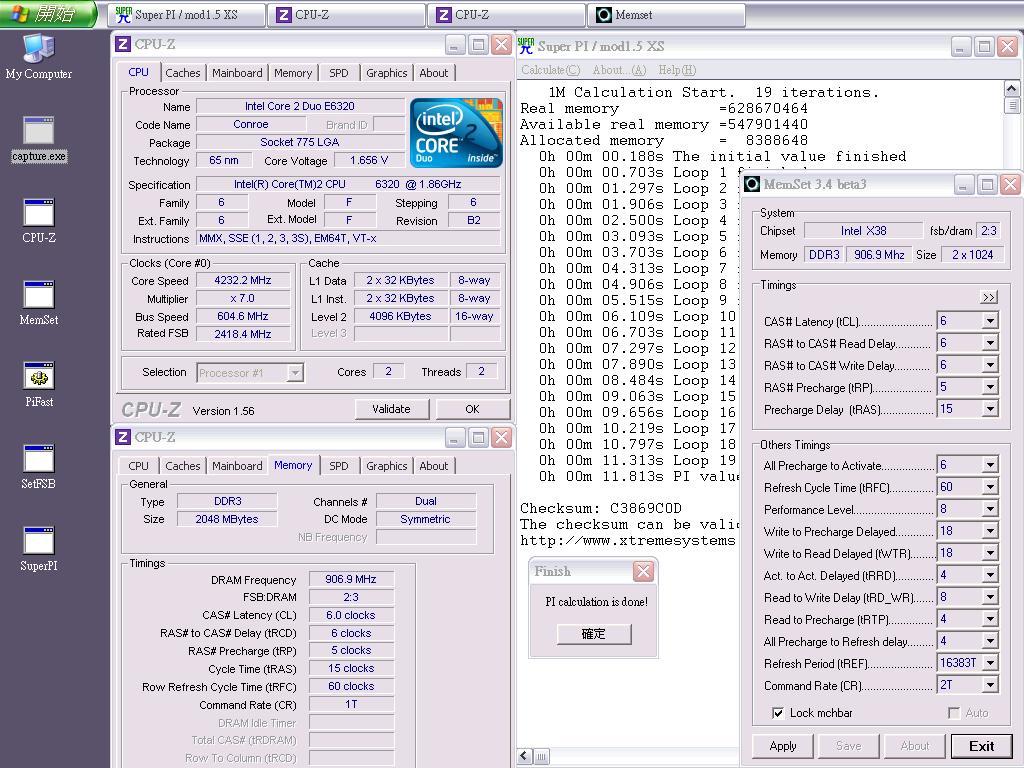1024x768 pixels.
Task: Open All Precharge to Activate dropdown
Action: click(991, 465)
